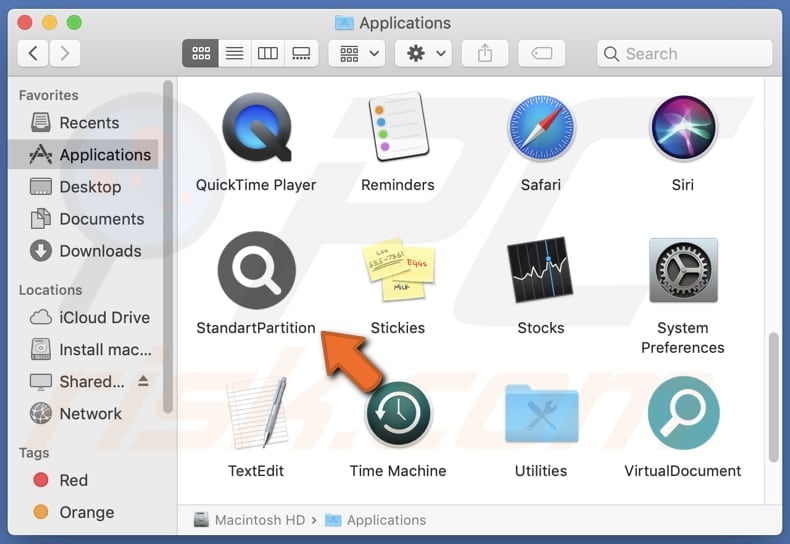Filter by the Red tag
This screenshot has height=544, width=790.
click(84, 480)
